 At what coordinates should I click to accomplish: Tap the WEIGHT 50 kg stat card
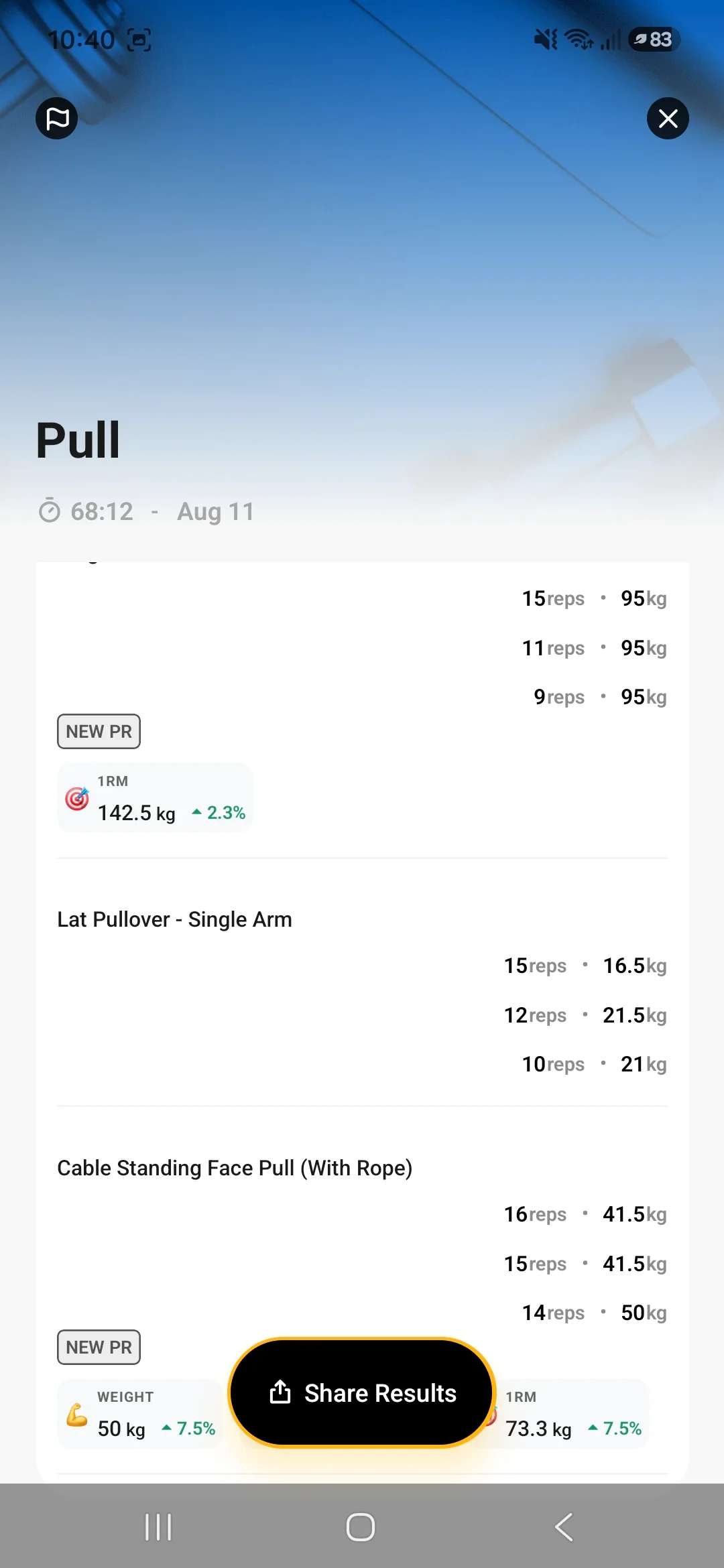coord(139,1414)
